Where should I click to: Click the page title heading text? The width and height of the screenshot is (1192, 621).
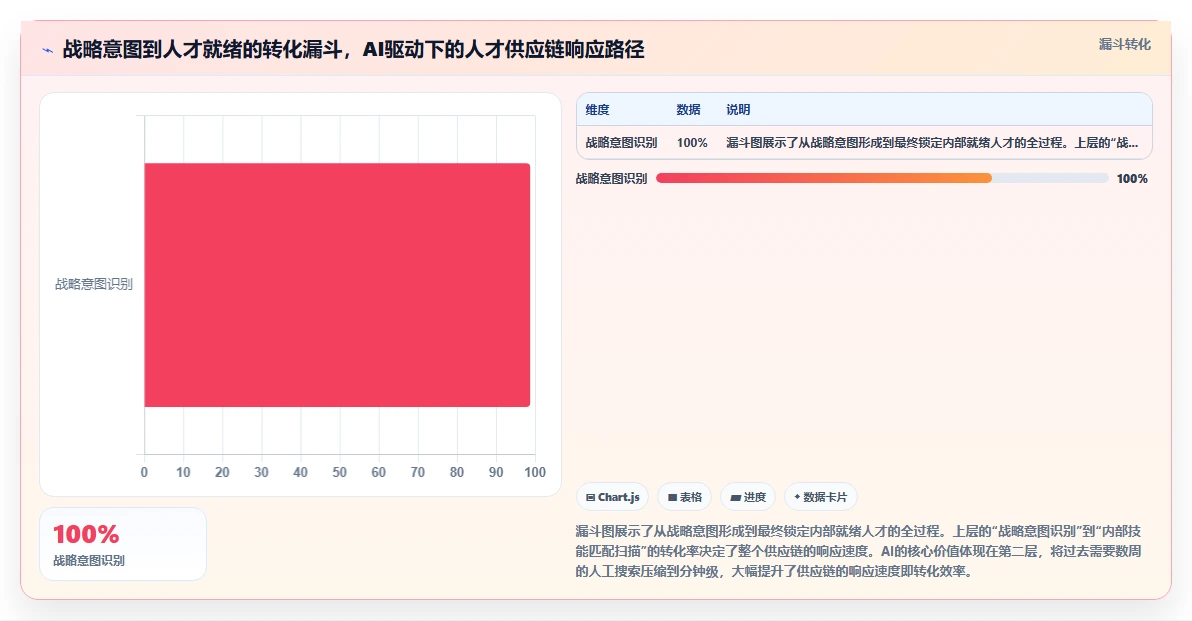[353, 49]
